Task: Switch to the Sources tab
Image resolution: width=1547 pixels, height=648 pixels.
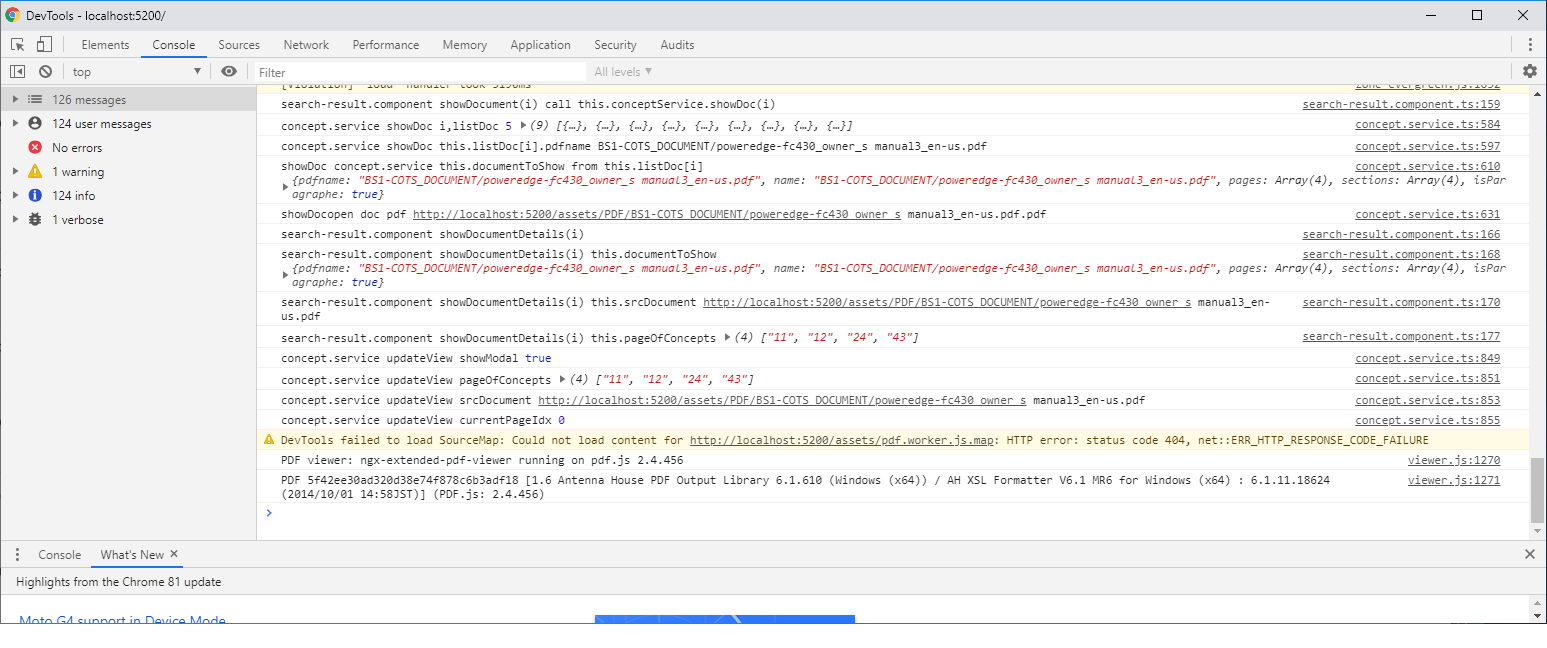Action: pyautogui.click(x=239, y=45)
